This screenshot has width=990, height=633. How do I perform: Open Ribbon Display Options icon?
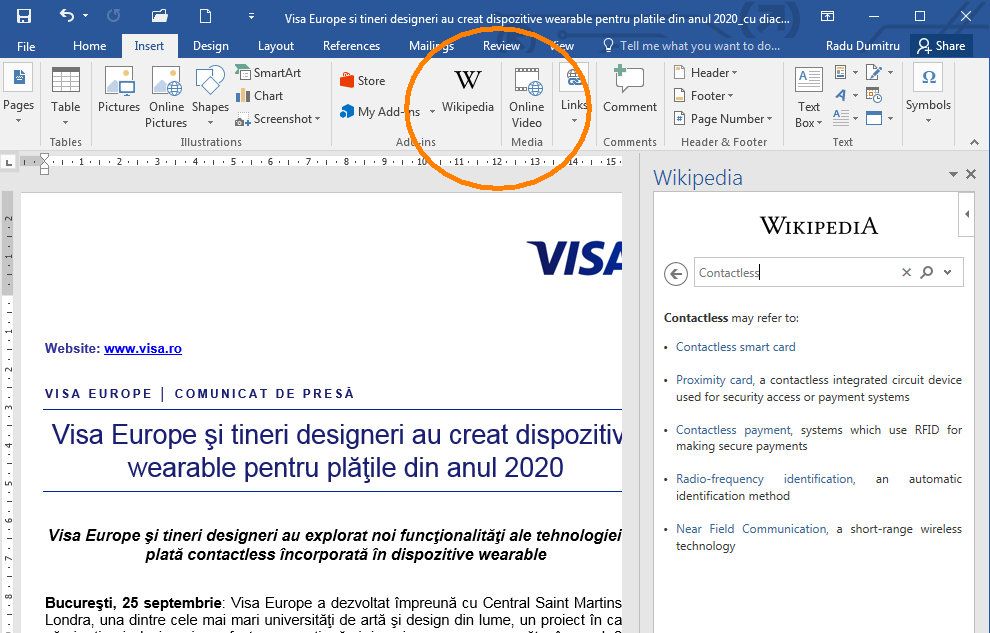[827, 16]
